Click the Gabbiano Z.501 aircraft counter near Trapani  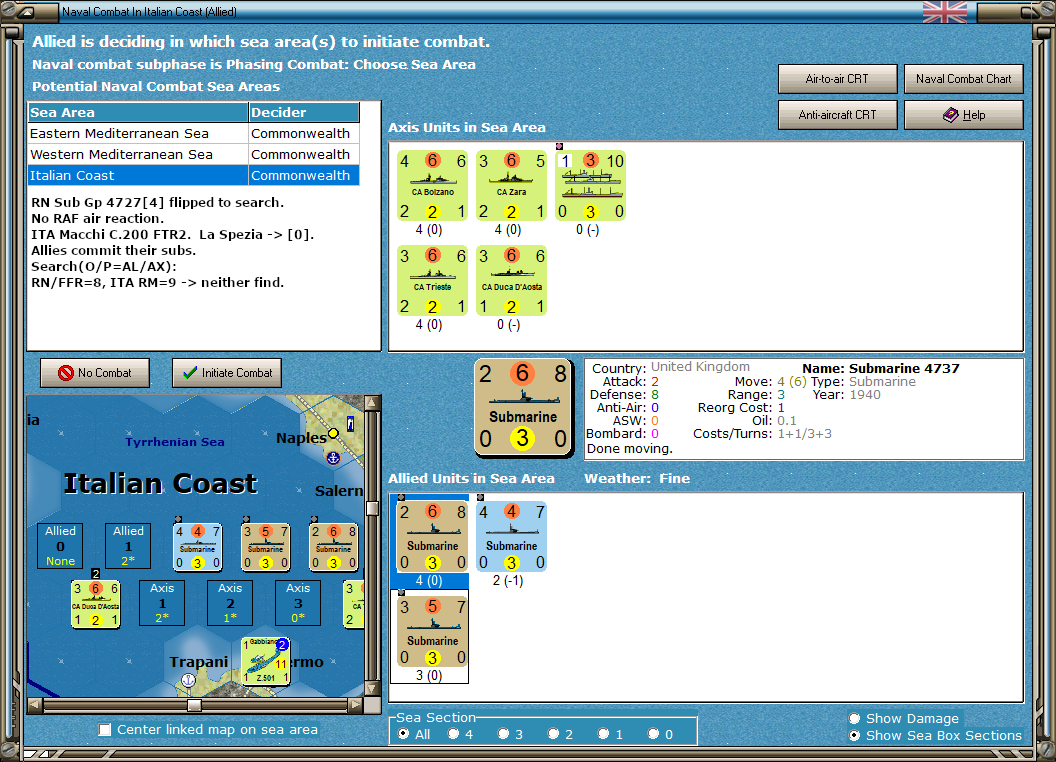(266, 661)
